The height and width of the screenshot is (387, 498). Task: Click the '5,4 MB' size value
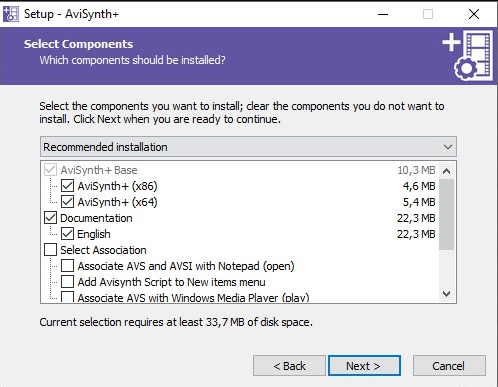[x=419, y=202]
